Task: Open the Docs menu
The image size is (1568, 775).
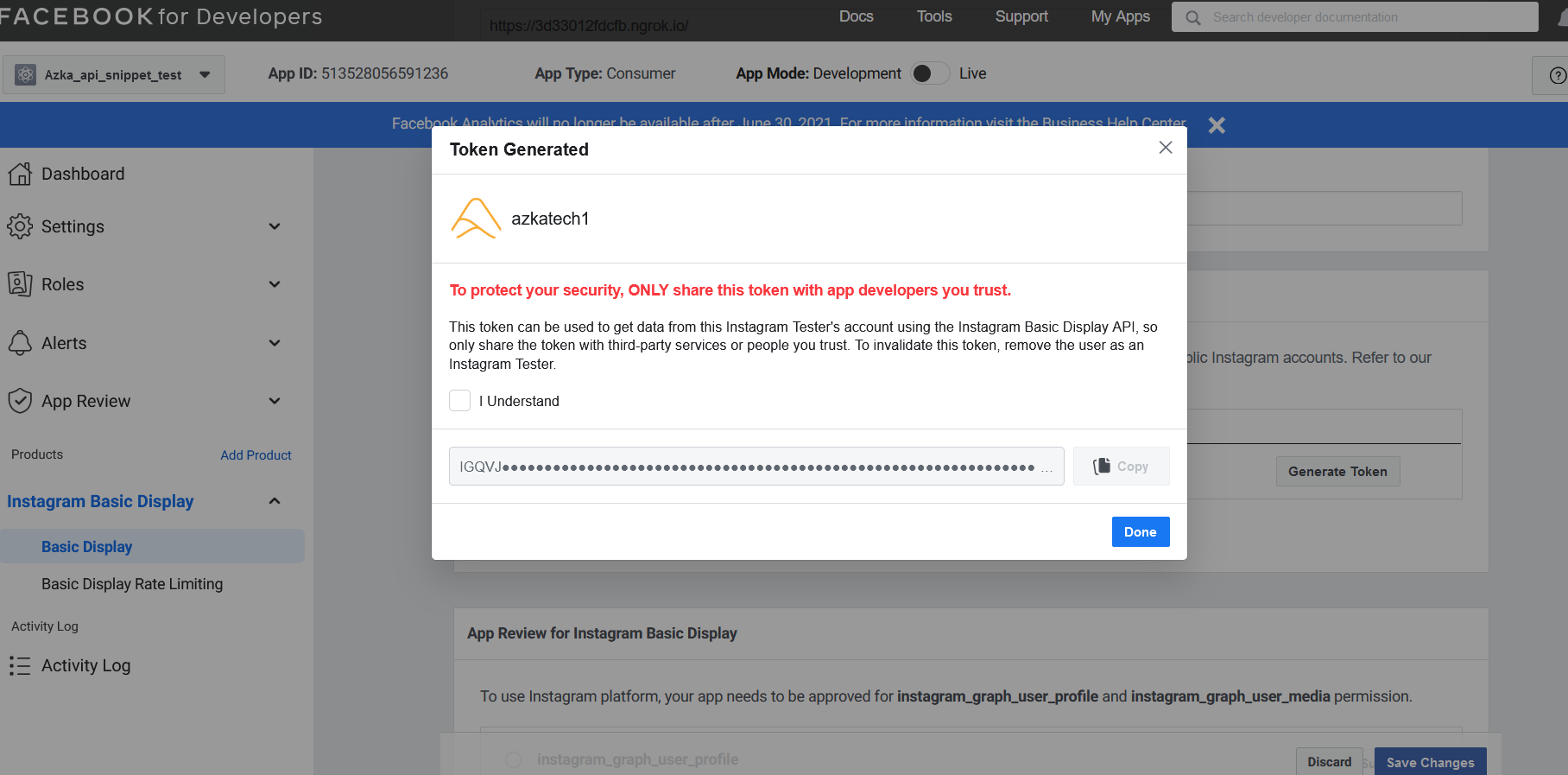Action: pyautogui.click(x=856, y=16)
